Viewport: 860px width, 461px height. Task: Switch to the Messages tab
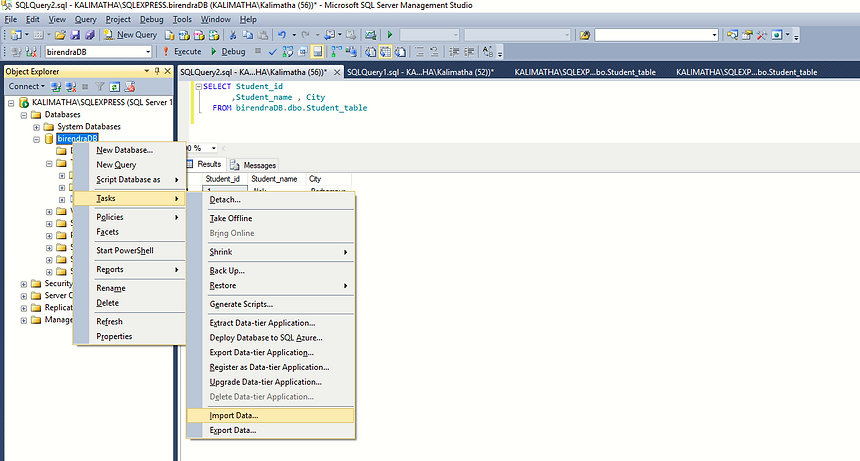click(x=253, y=165)
